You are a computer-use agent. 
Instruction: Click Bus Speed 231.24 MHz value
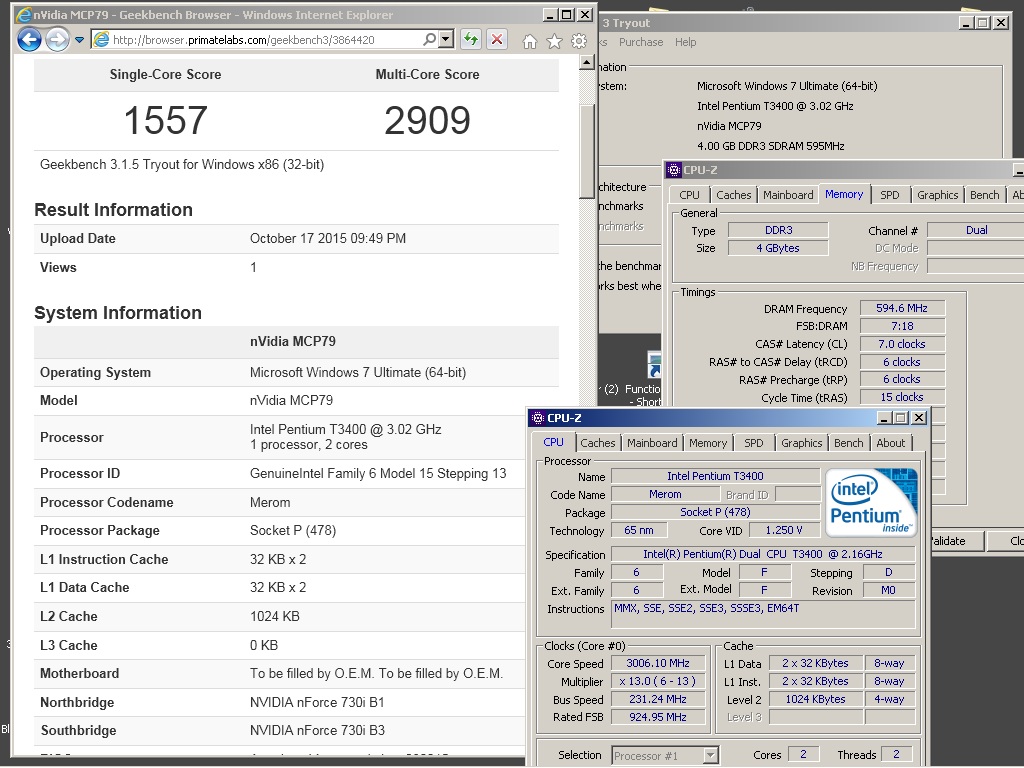point(658,699)
